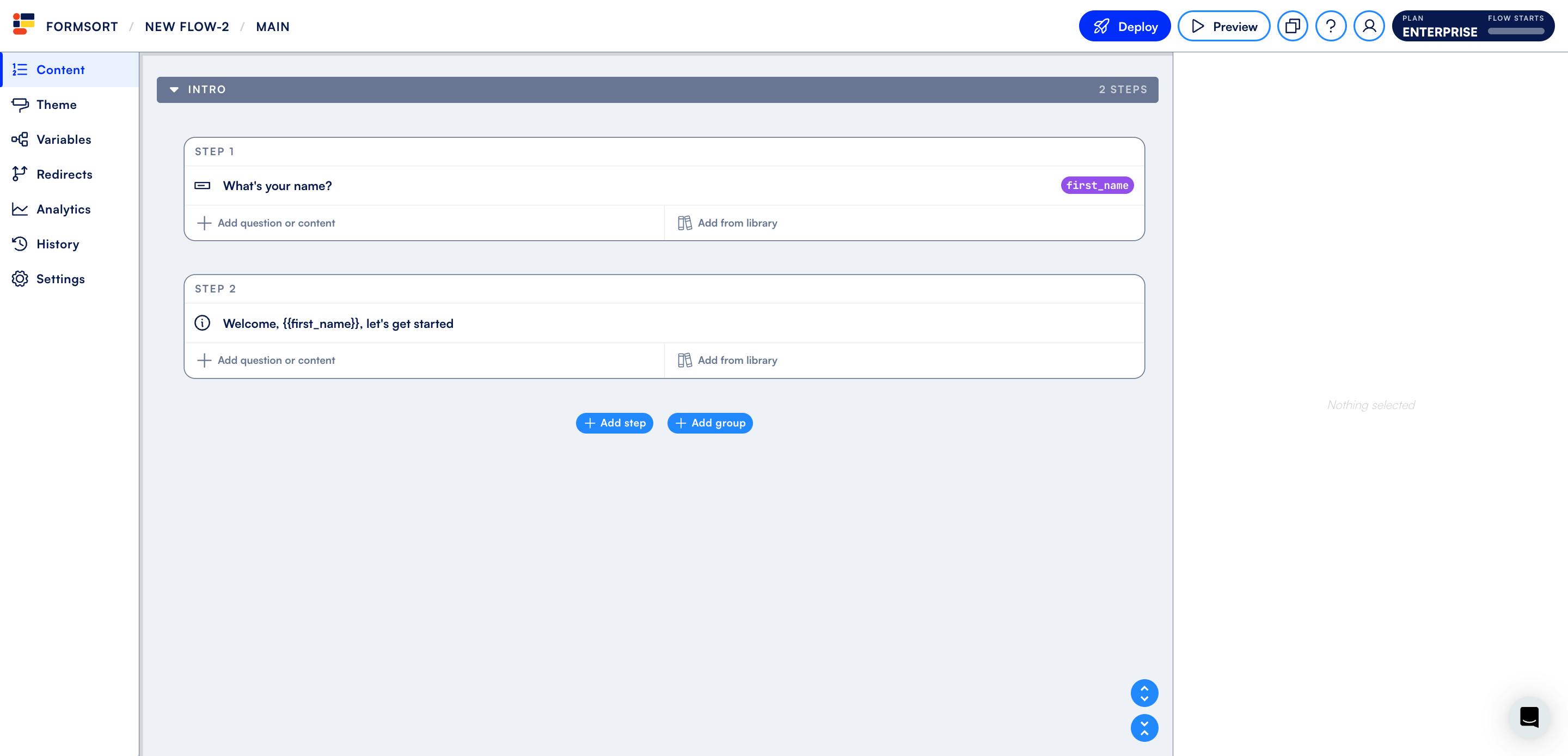
Task: Open the Settings sidebar tab
Action: 70,278
